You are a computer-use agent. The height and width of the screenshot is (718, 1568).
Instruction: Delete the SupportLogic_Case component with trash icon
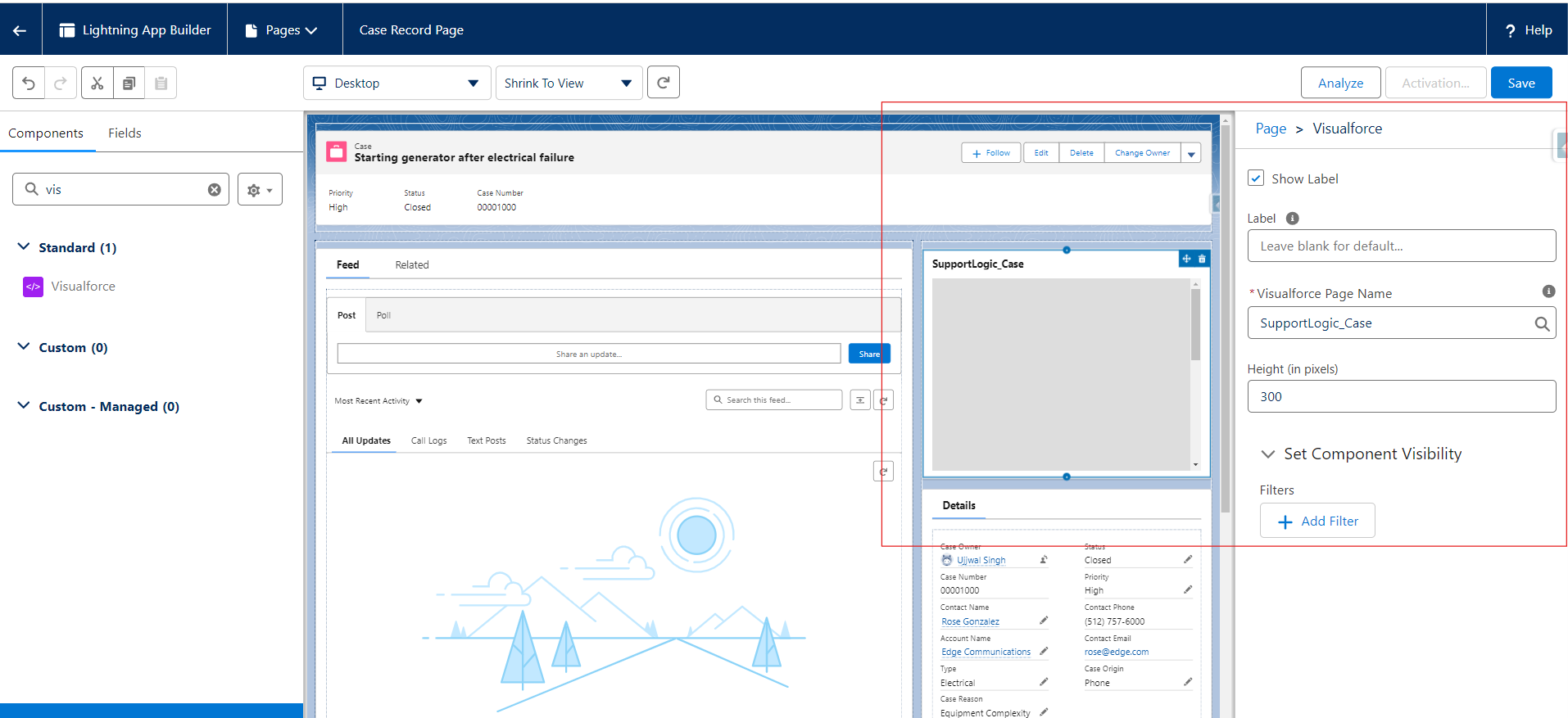tap(1202, 259)
